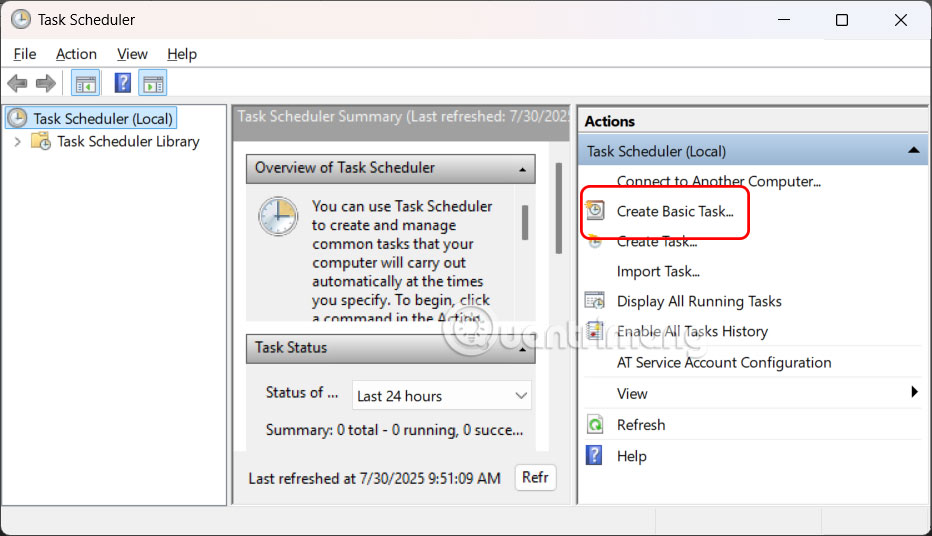
Task: Click Help in the Actions pane
Action: (632, 456)
